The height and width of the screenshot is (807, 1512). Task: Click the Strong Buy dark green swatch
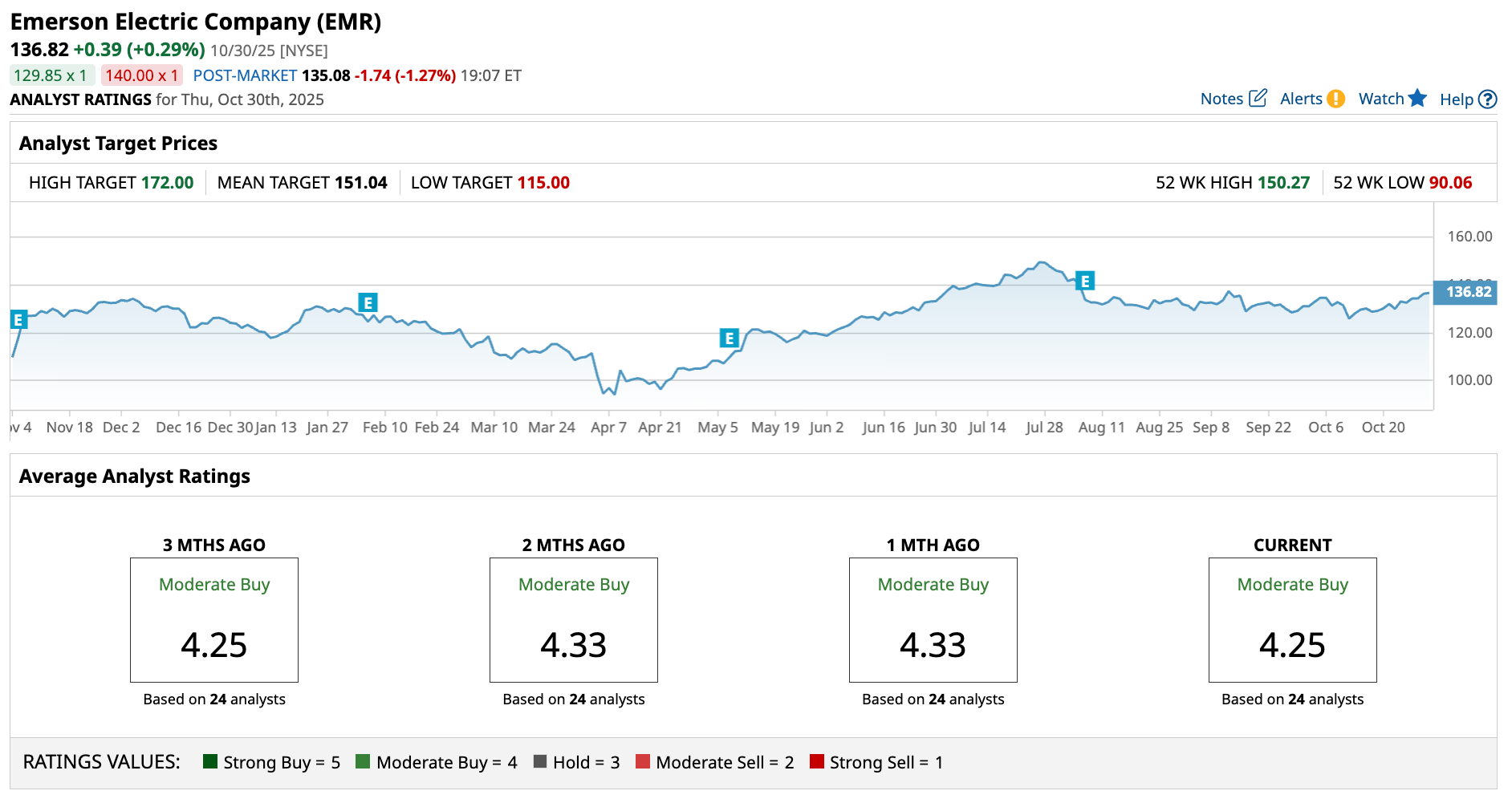pyautogui.click(x=211, y=761)
